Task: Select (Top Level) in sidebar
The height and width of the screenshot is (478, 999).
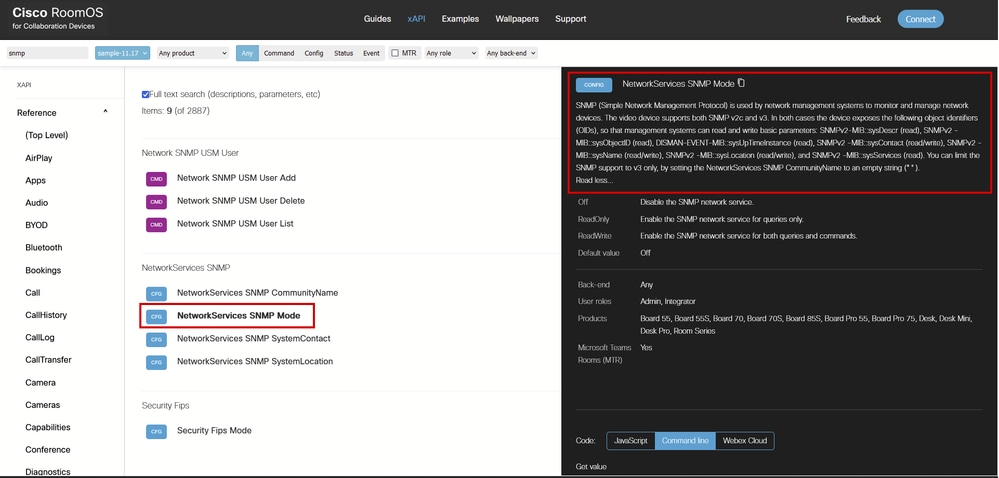Action: (47, 135)
